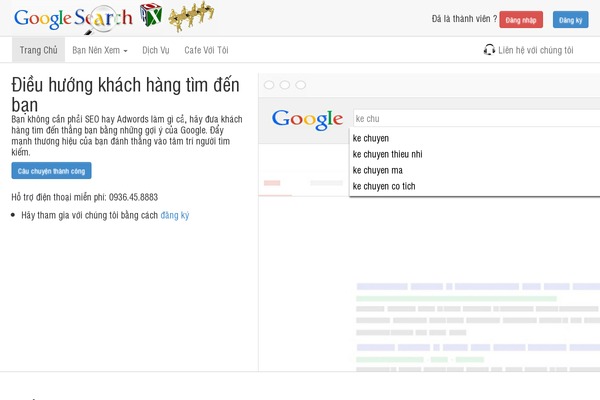
Task: Open the Cafe Với Tôi page
Action: [x=206, y=49]
